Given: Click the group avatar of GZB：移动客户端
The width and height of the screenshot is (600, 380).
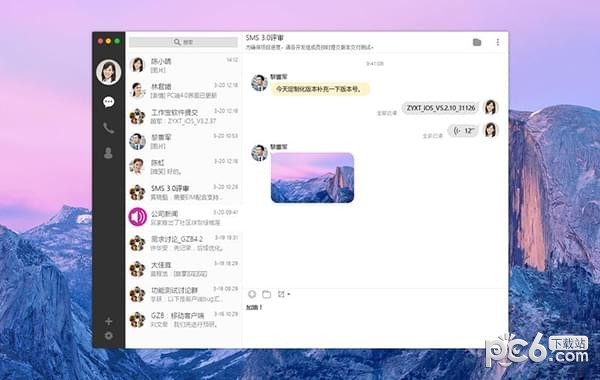Looking at the screenshot, I should click(137, 320).
